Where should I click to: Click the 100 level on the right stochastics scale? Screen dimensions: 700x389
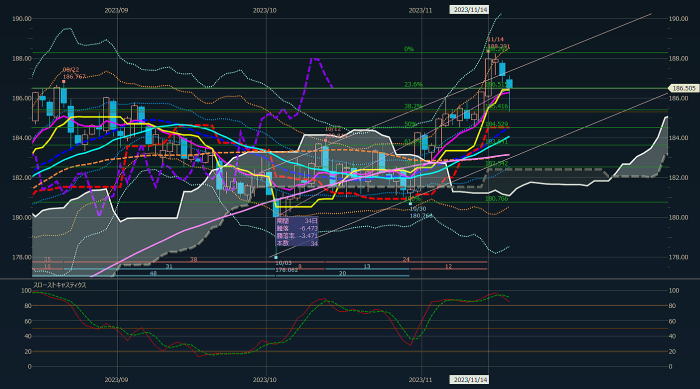[674, 291]
